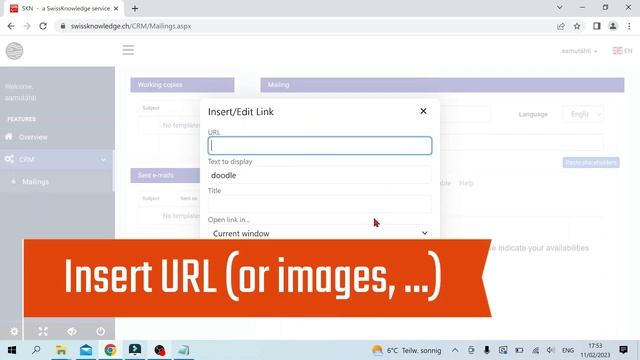Click the Working copies panel header
The height and width of the screenshot is (360, 640).
point(182,85)
